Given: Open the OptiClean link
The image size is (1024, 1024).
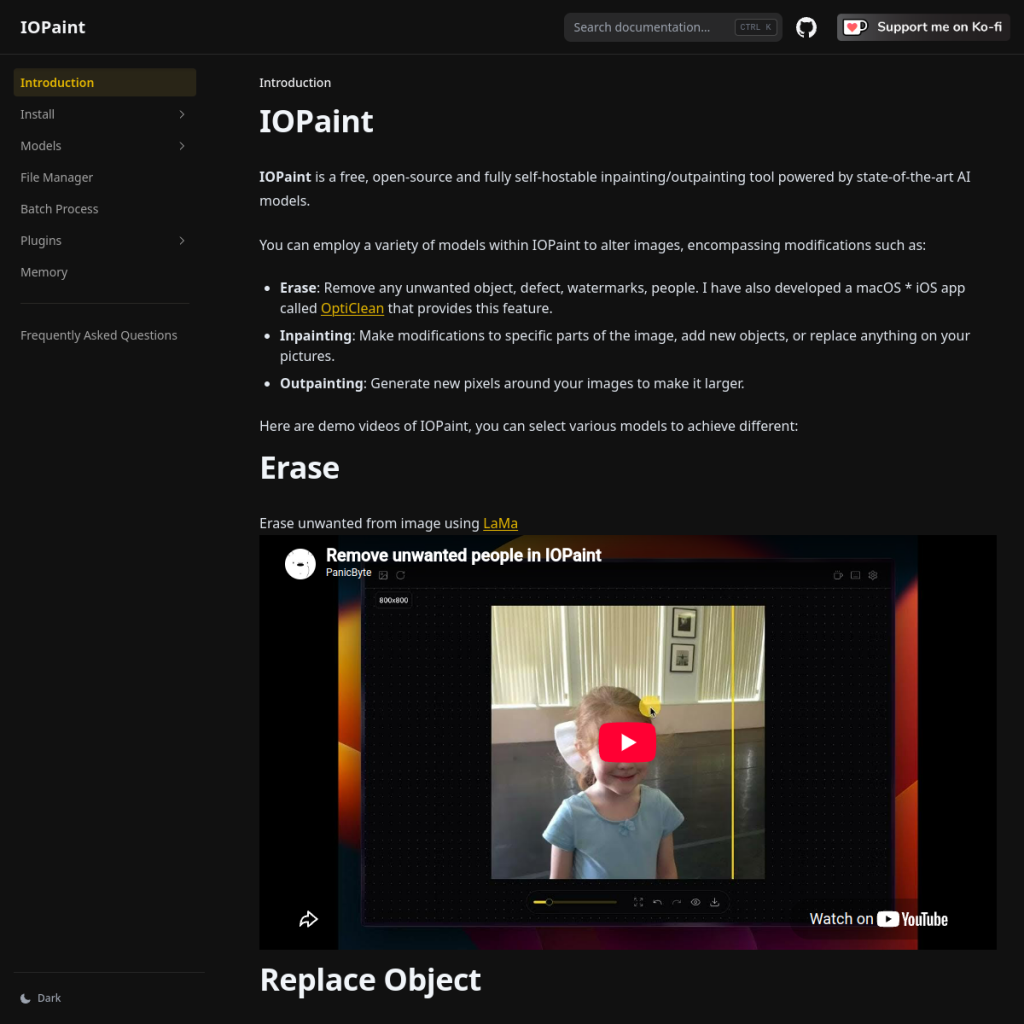Looking at the screenshot, I should point(352,308).
